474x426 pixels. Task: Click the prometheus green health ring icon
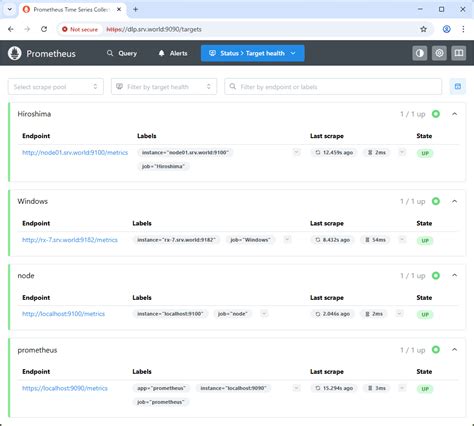tap(436, 350)
